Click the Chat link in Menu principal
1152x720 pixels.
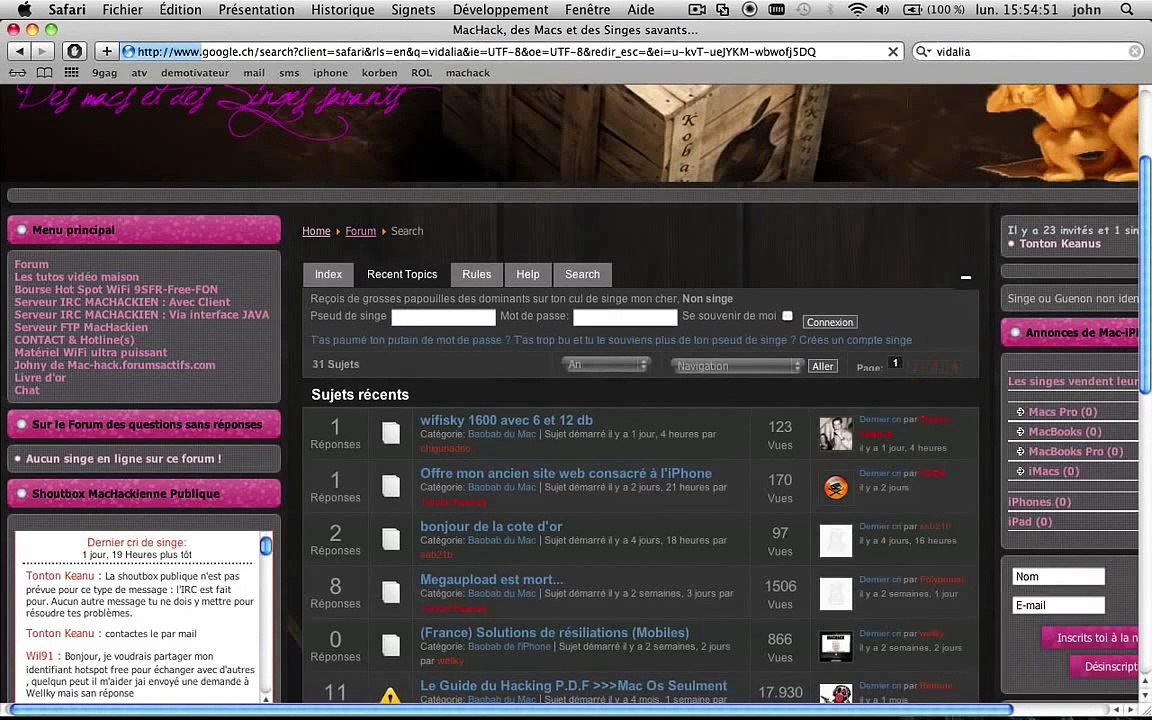(x=27, y=390)
